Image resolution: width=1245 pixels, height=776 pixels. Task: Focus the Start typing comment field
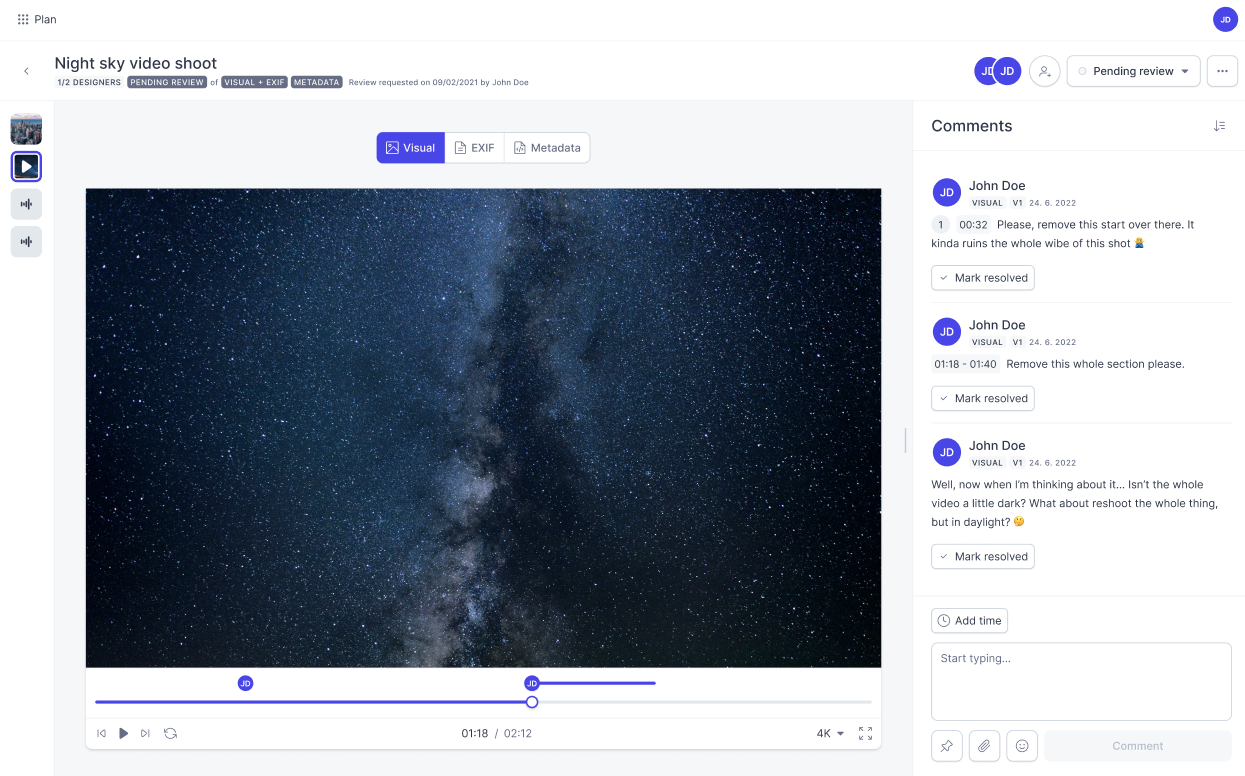pyautogui.click(x=1081, y=681)
